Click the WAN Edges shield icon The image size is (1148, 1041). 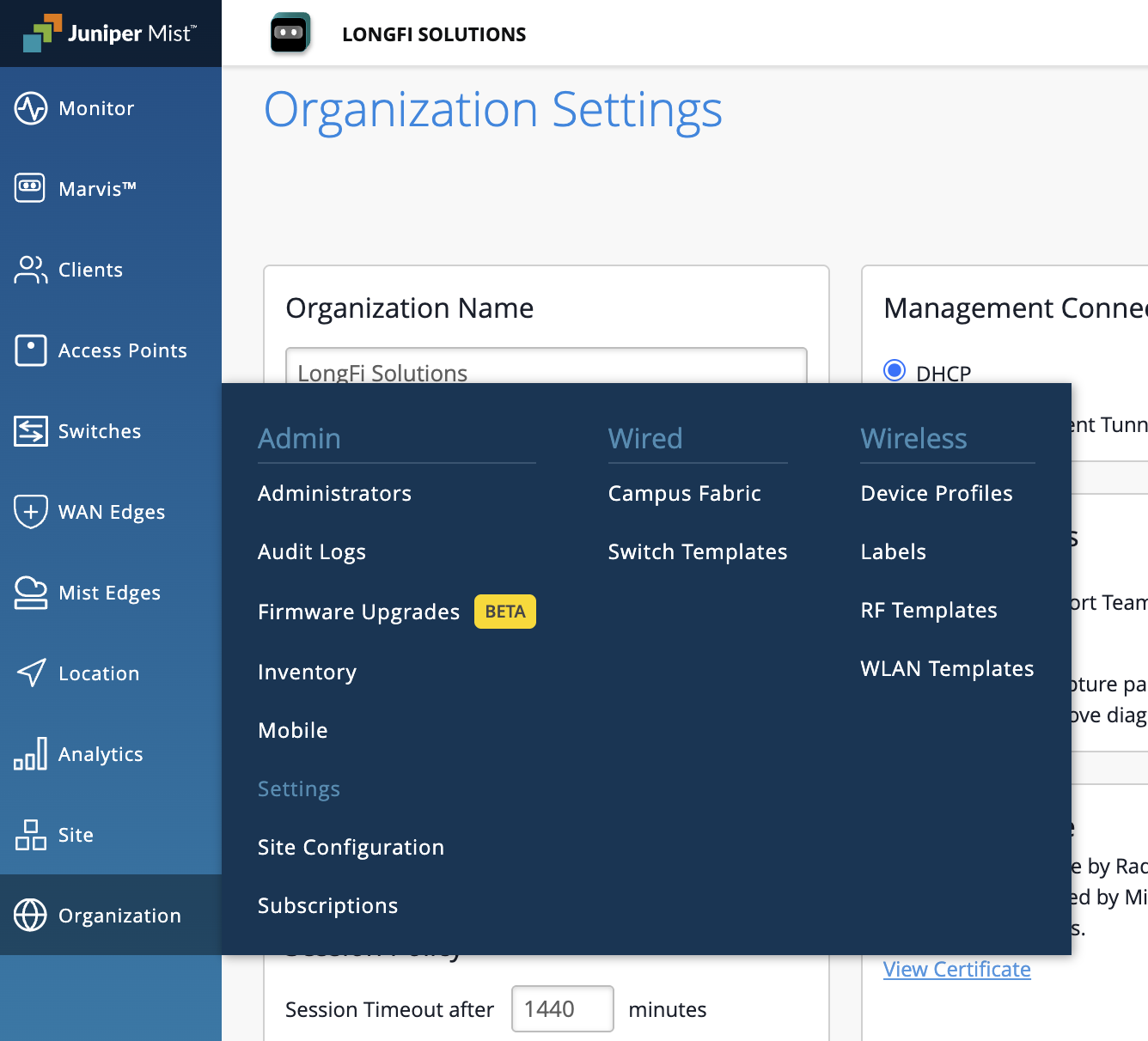pyautogui.click(x=31, y=512)
